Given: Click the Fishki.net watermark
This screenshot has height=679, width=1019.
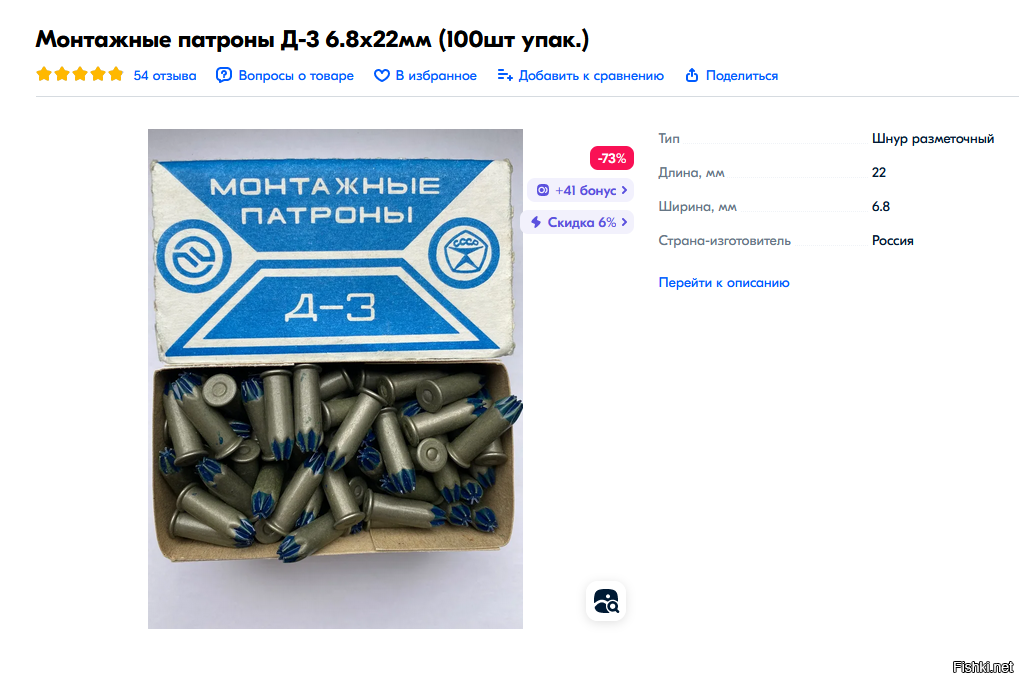Looking at the screenshot, I should pyautogui.click(x=983, y=667).
